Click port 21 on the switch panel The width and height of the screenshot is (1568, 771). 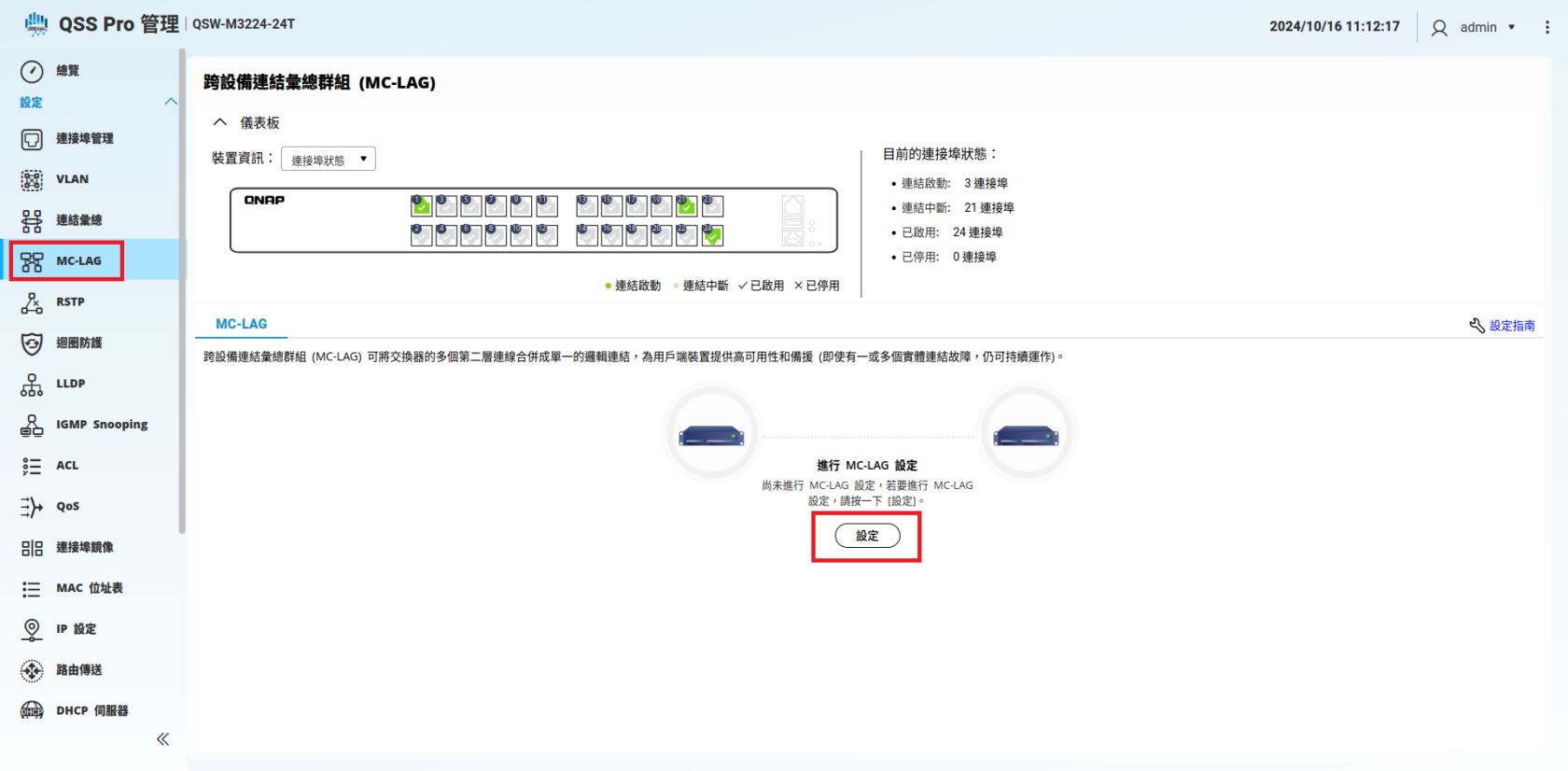686,206
